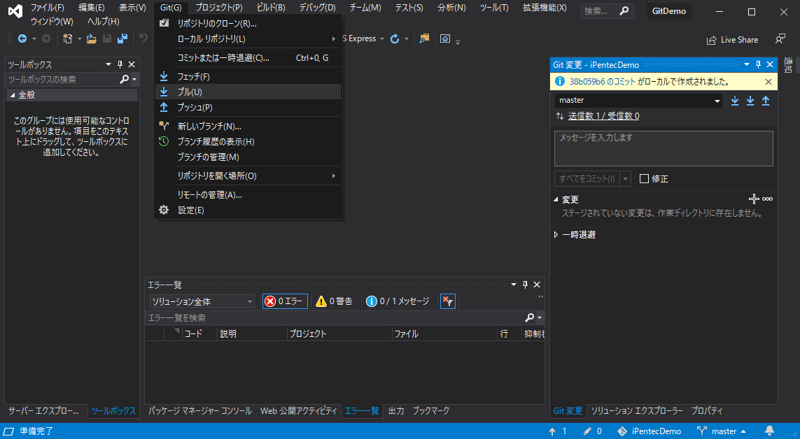Choose 新しいブランチ(N)... menu item
The image size is (800, 439).
(248, 126)
